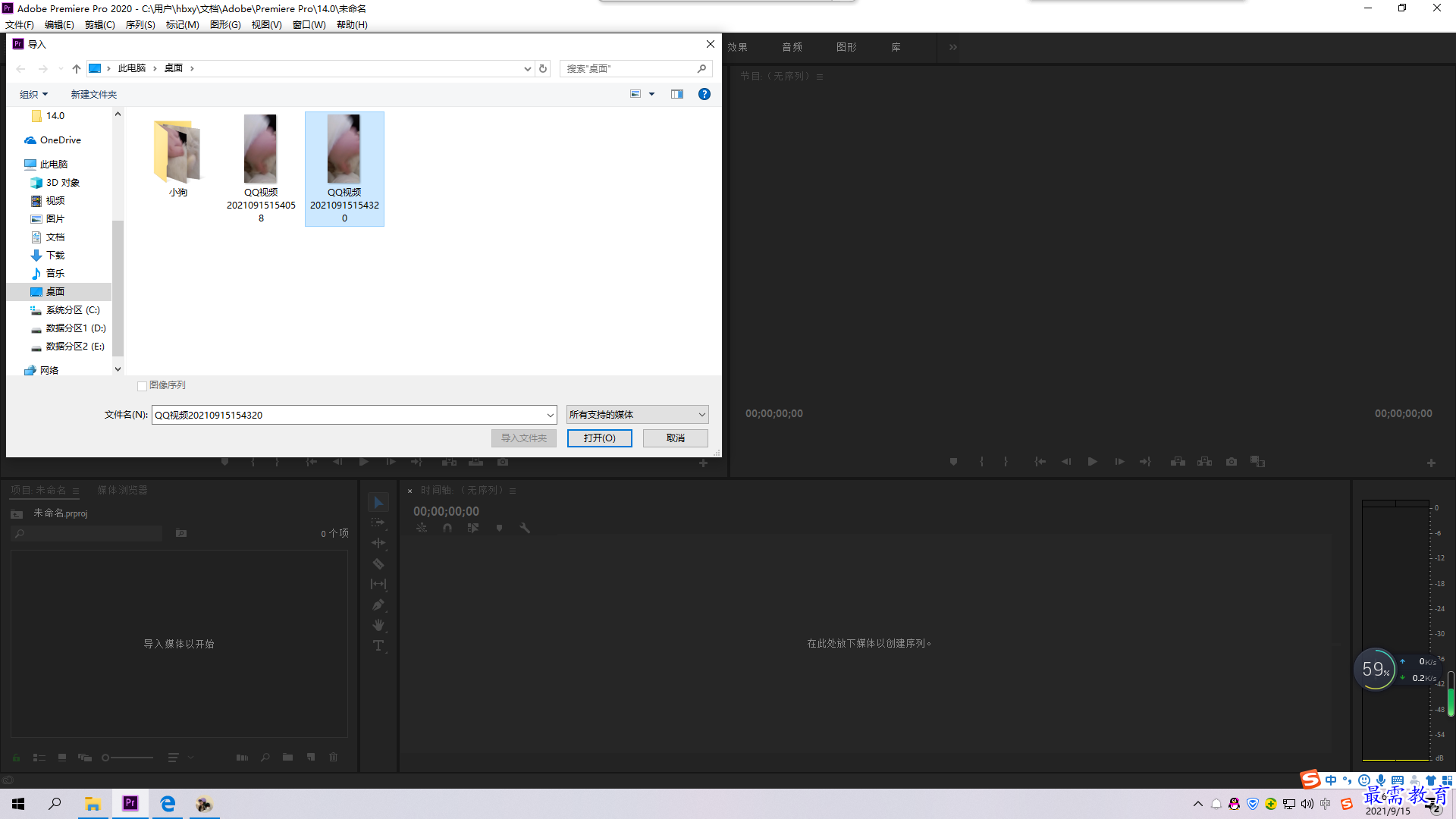
Task: Open the 文件(F) menu
Action: tap(20, 25)
